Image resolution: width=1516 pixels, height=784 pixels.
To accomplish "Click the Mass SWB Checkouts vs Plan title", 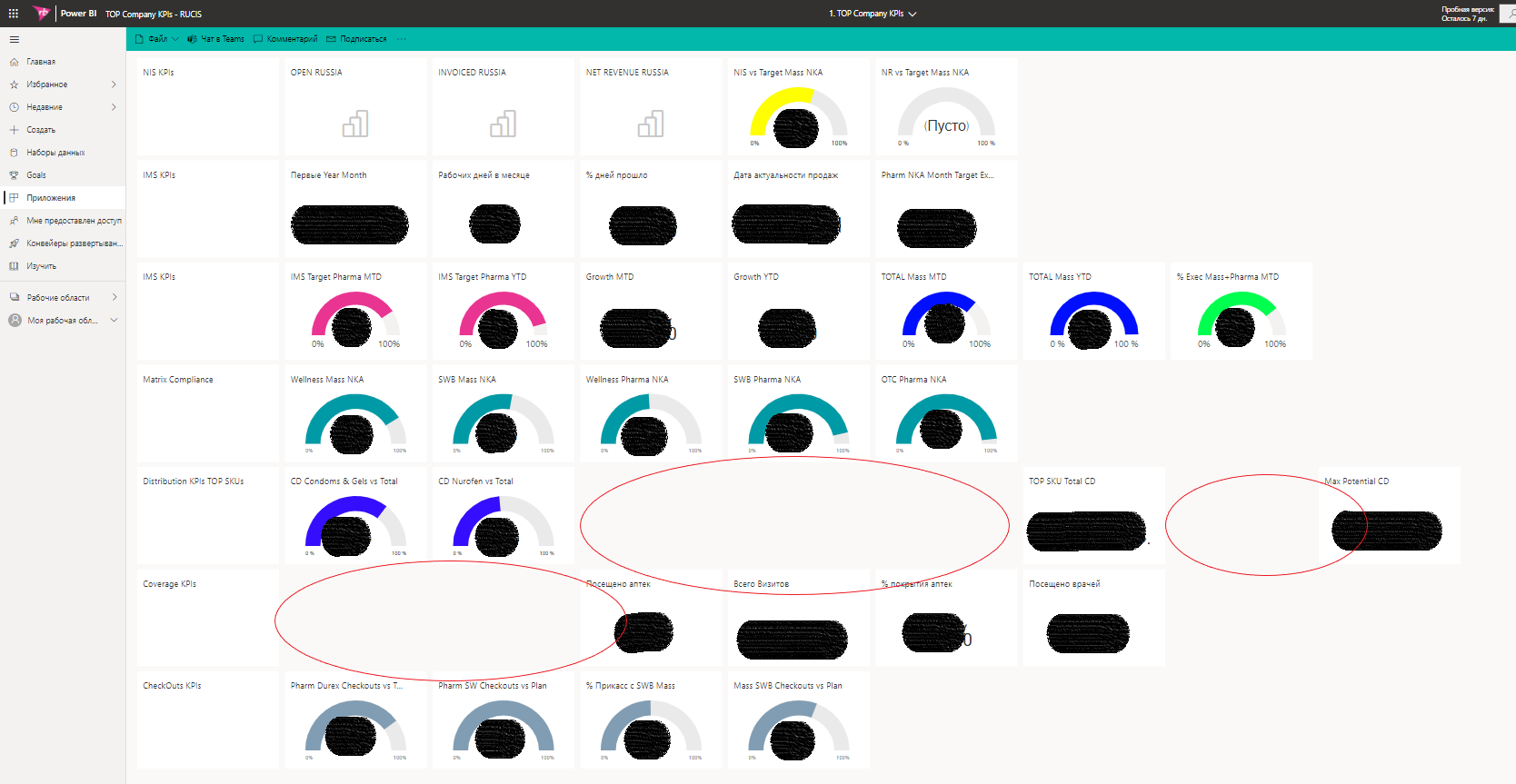I will (788, 686).
